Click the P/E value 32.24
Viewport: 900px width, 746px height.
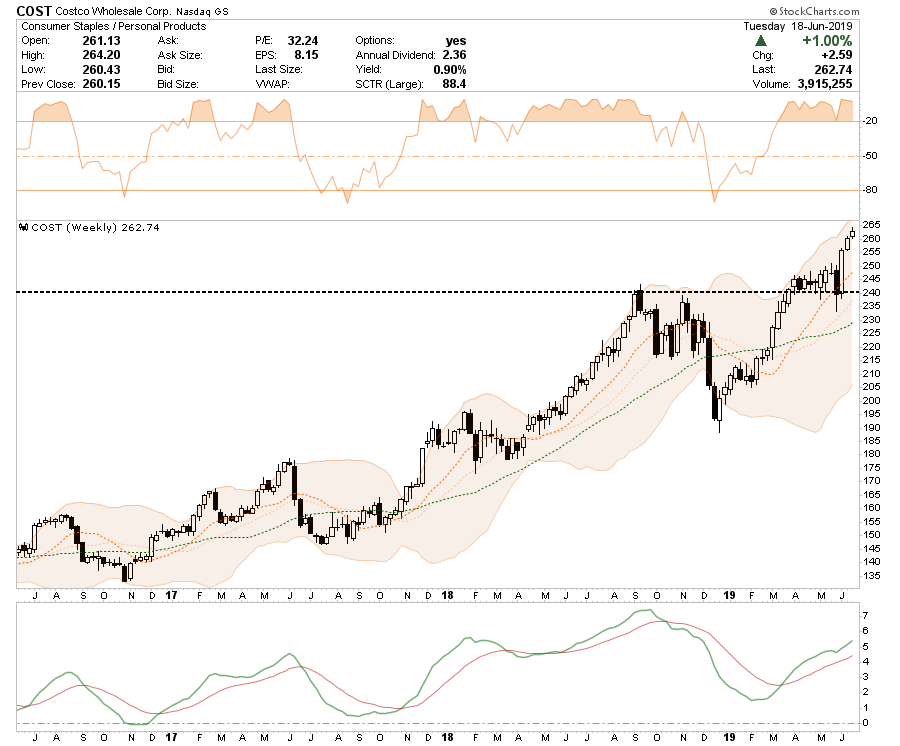pos(302,40)
